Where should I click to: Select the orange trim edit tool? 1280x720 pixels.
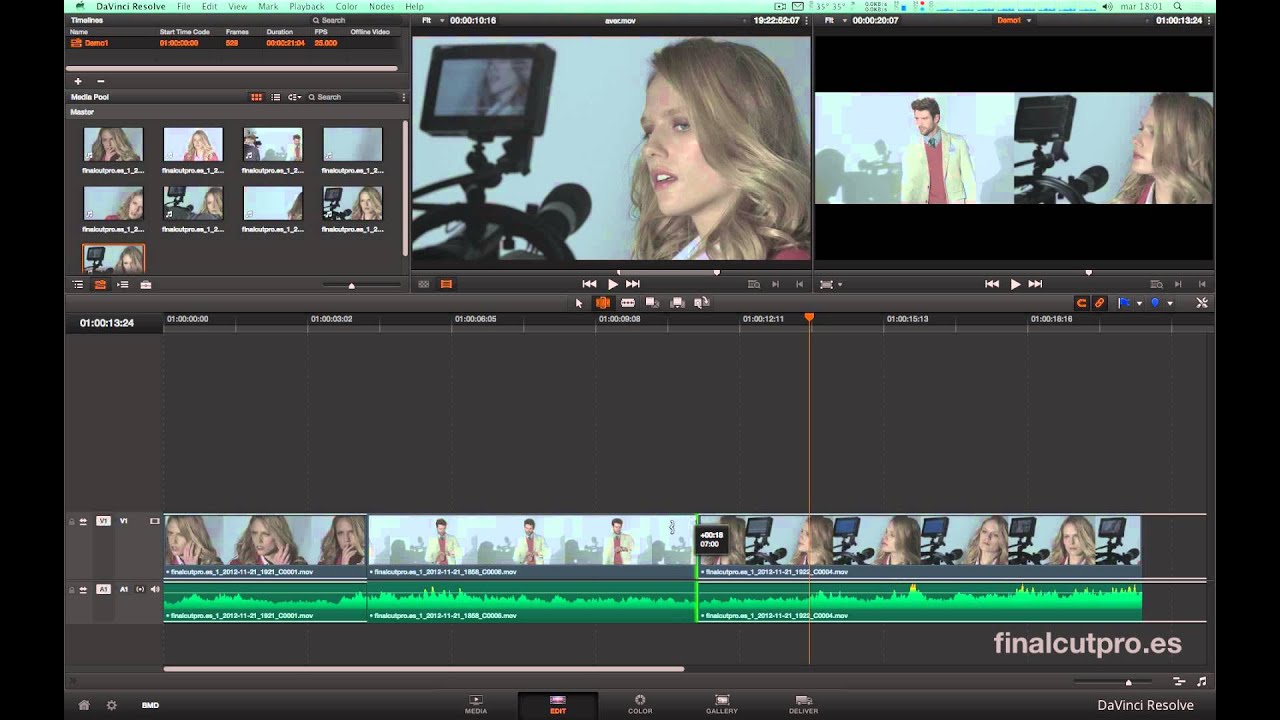point(603,303)
